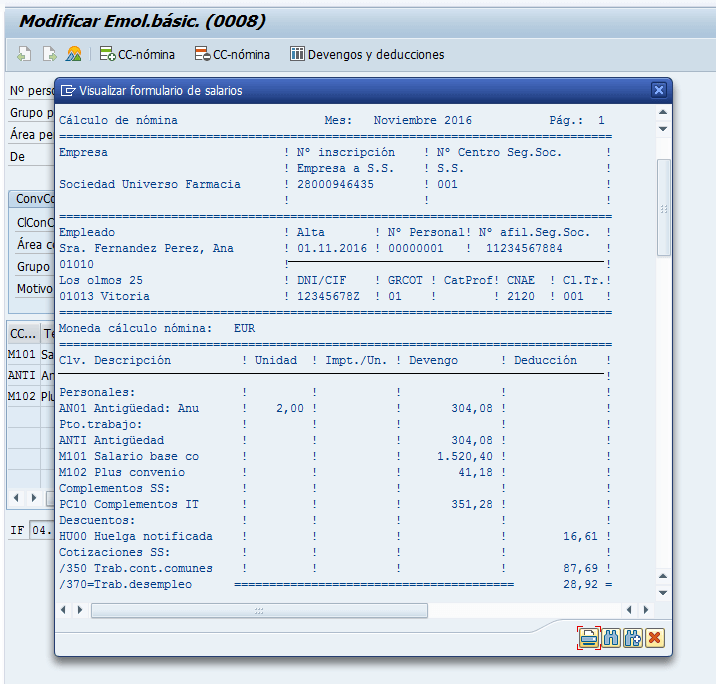
Task: Open the overview icon in toolbar
Action: tap(74, 54)
